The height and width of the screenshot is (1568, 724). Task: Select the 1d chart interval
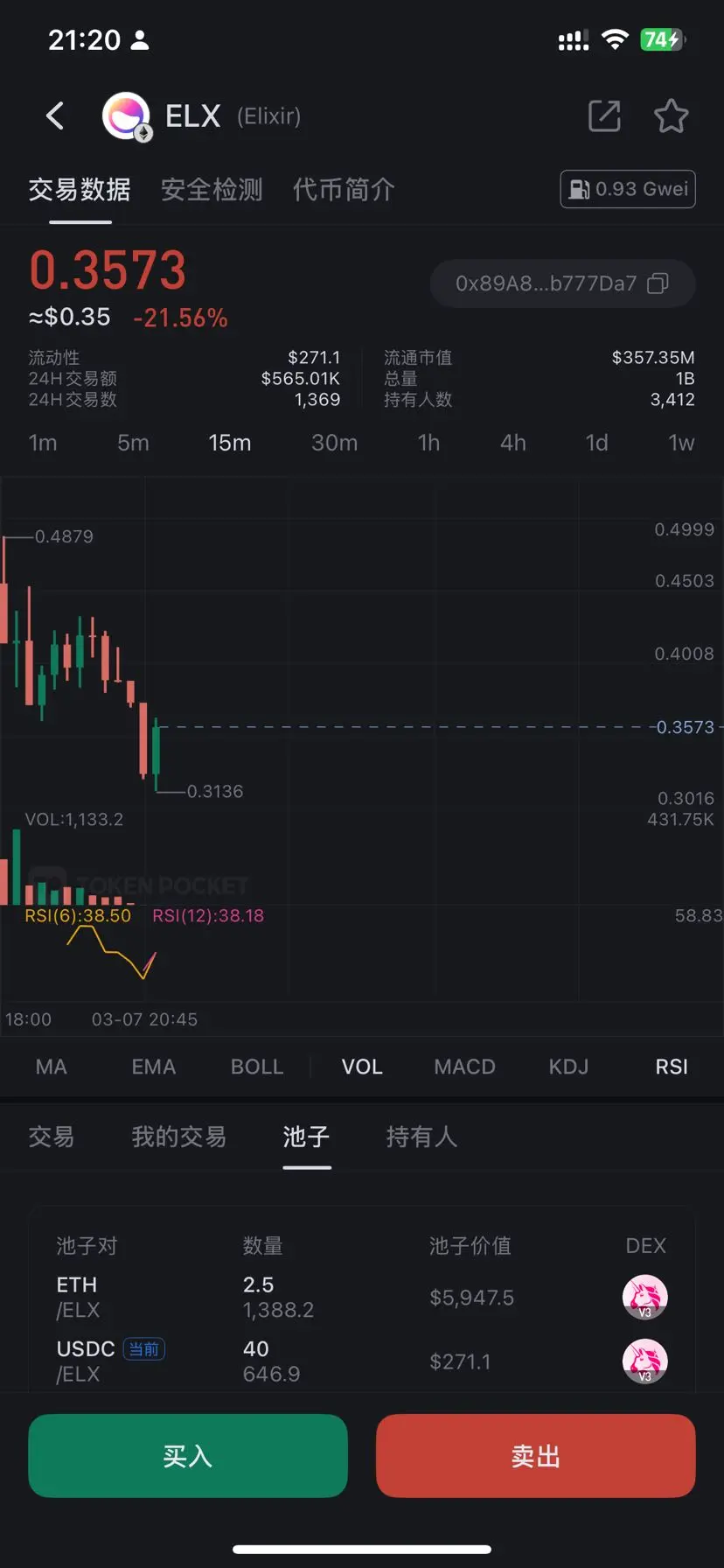click(x=596, y=443)
